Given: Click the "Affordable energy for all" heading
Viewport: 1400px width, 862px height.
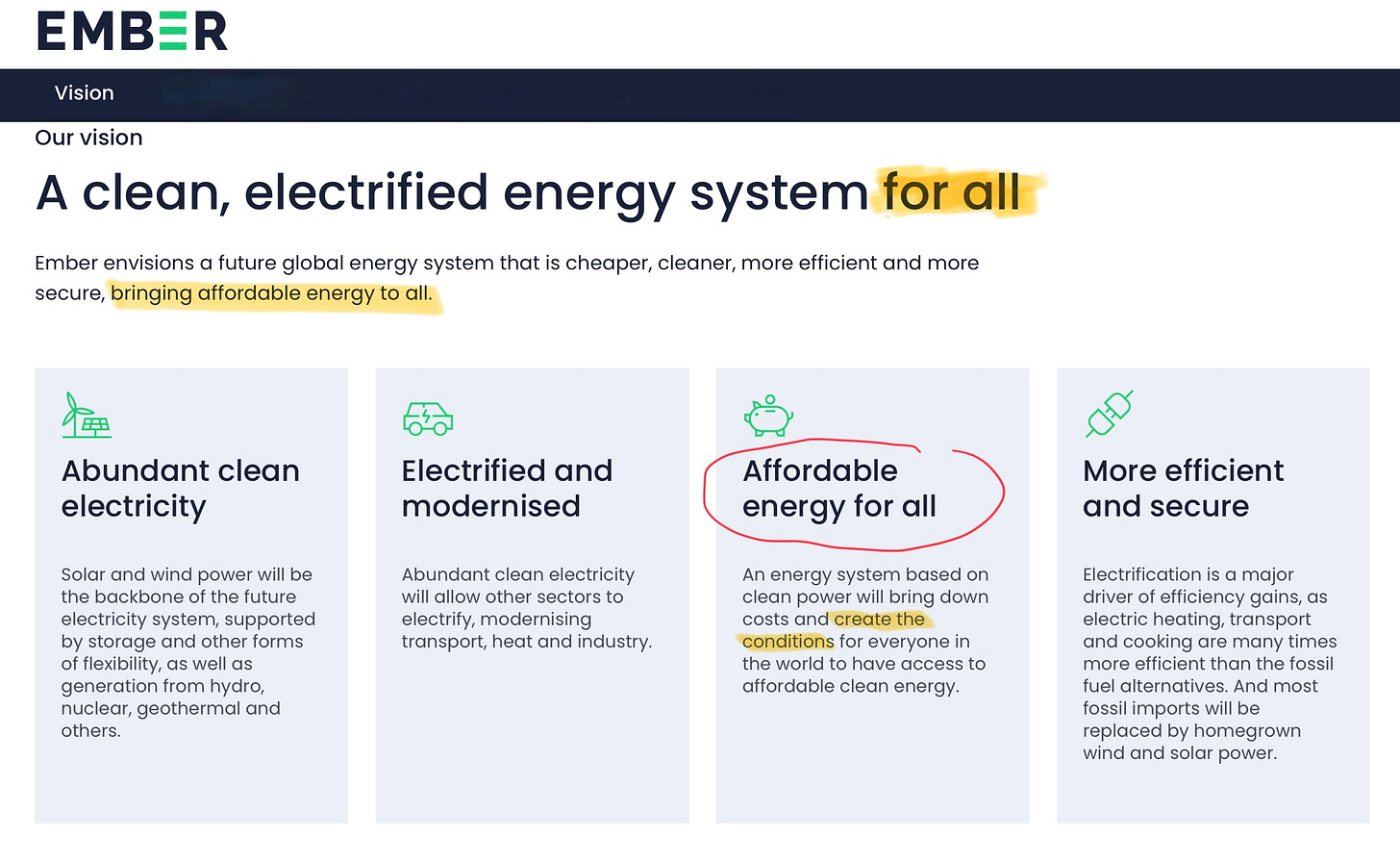Looking at the screenshot, I should [x=839, y=489].
